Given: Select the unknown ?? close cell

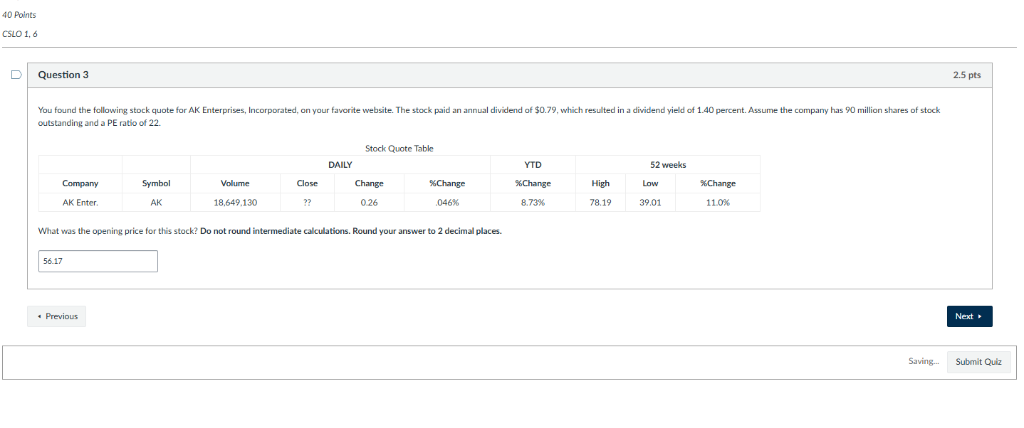Looking at the screenshot, I should pyautogui.click(x=307, y=203).
